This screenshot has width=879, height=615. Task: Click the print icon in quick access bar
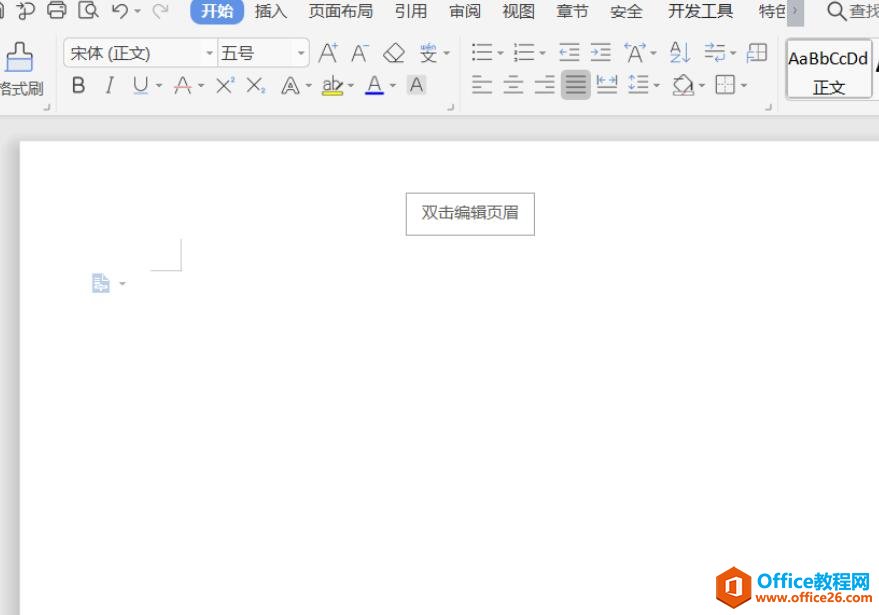pyautogui.click(x=57, y=11)
